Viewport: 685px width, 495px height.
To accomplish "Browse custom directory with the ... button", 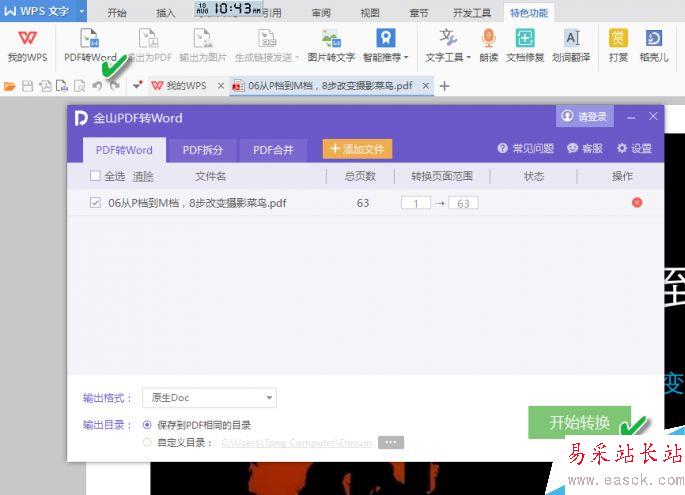I will pos(391,443).
